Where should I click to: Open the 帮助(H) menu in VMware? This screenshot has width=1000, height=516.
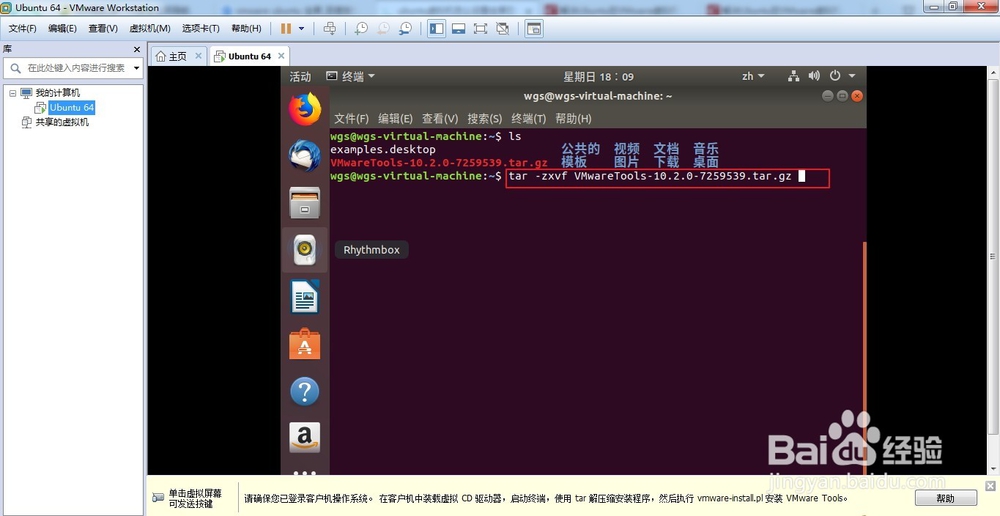[x=246, y=29]
